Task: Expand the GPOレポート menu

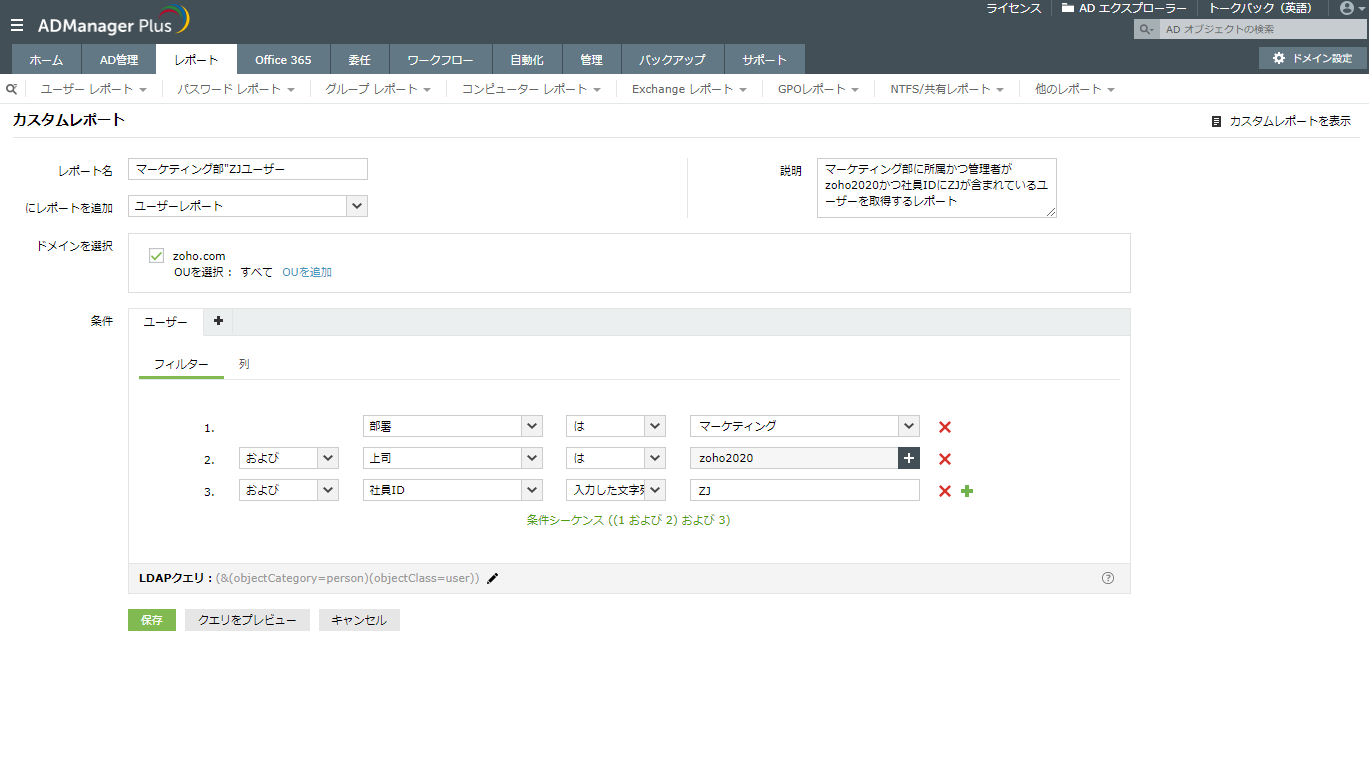Action: [818, 89]
